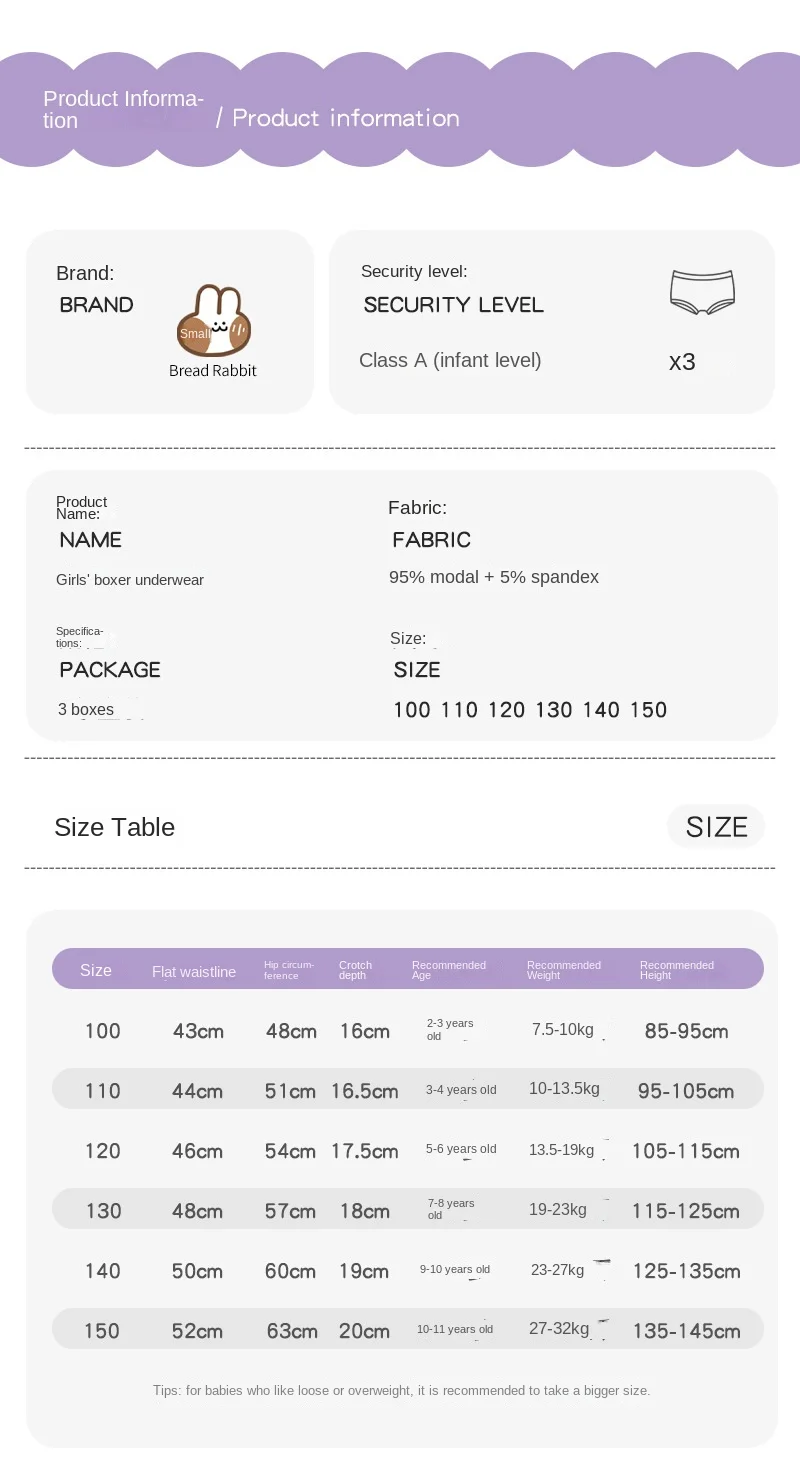
Task: Click the Flat waistline column header
Action: [x=194, y=972]
